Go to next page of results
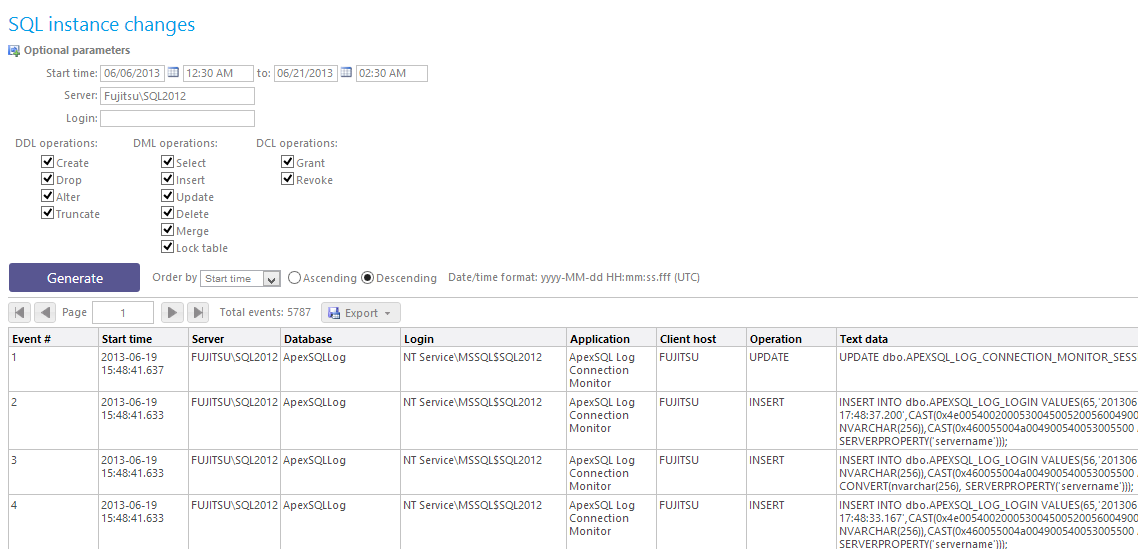The image size is (1138, 549). 172,312
